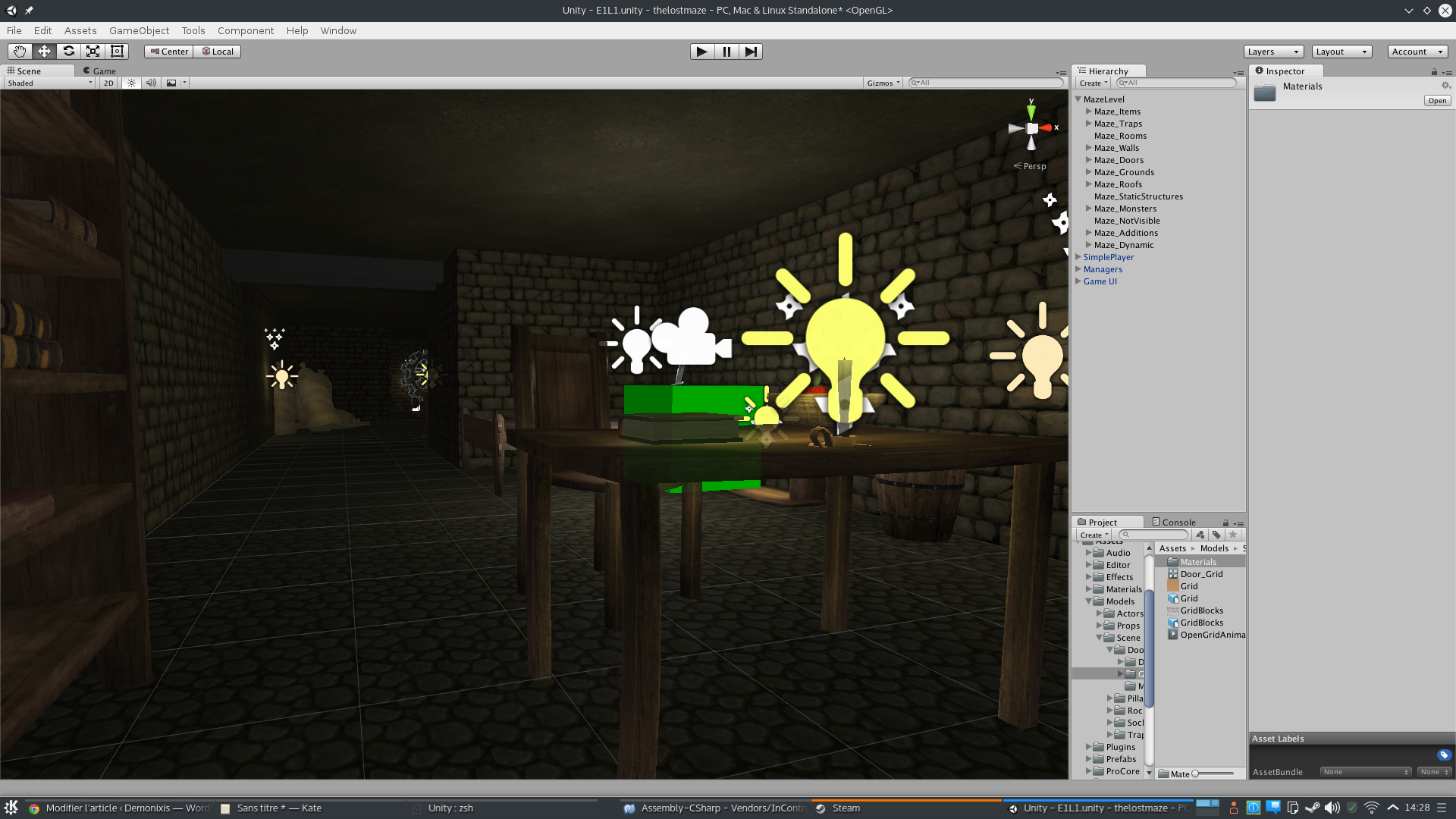Select the Scale tool
This screenshot has height=819, width=1456.
click(93, 51)
